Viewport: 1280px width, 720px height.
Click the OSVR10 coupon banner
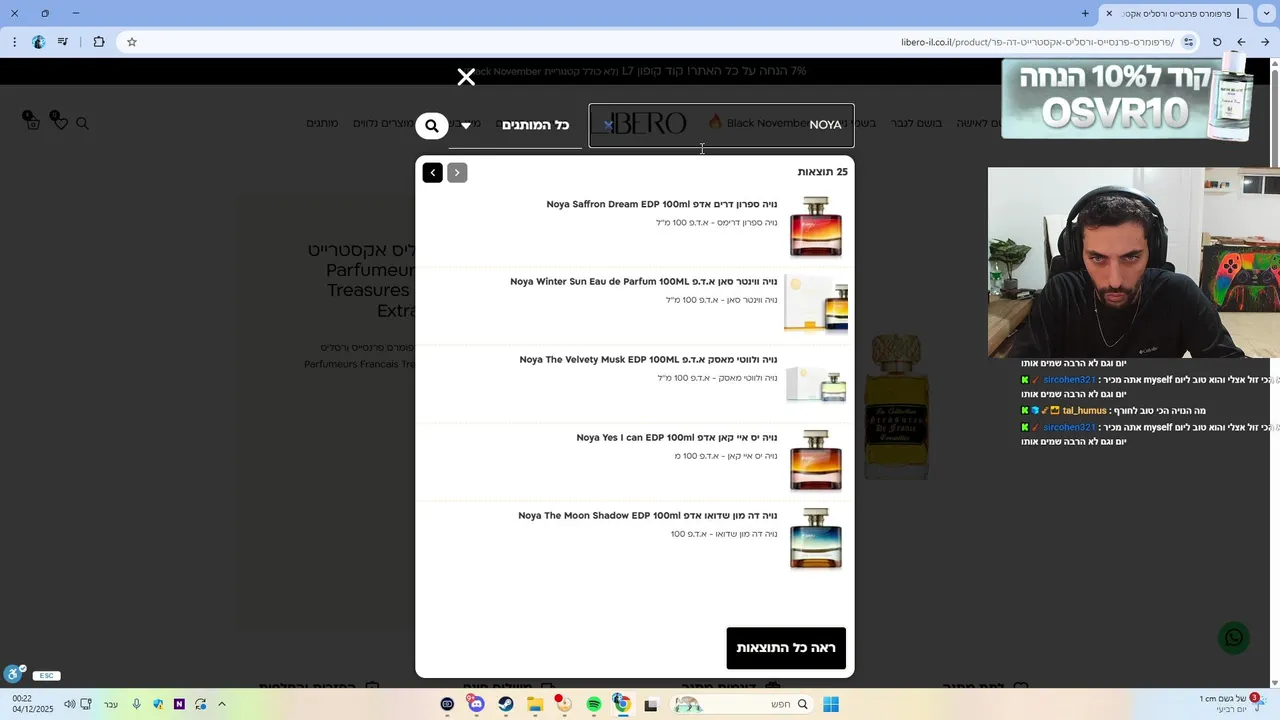[1127, 99]
